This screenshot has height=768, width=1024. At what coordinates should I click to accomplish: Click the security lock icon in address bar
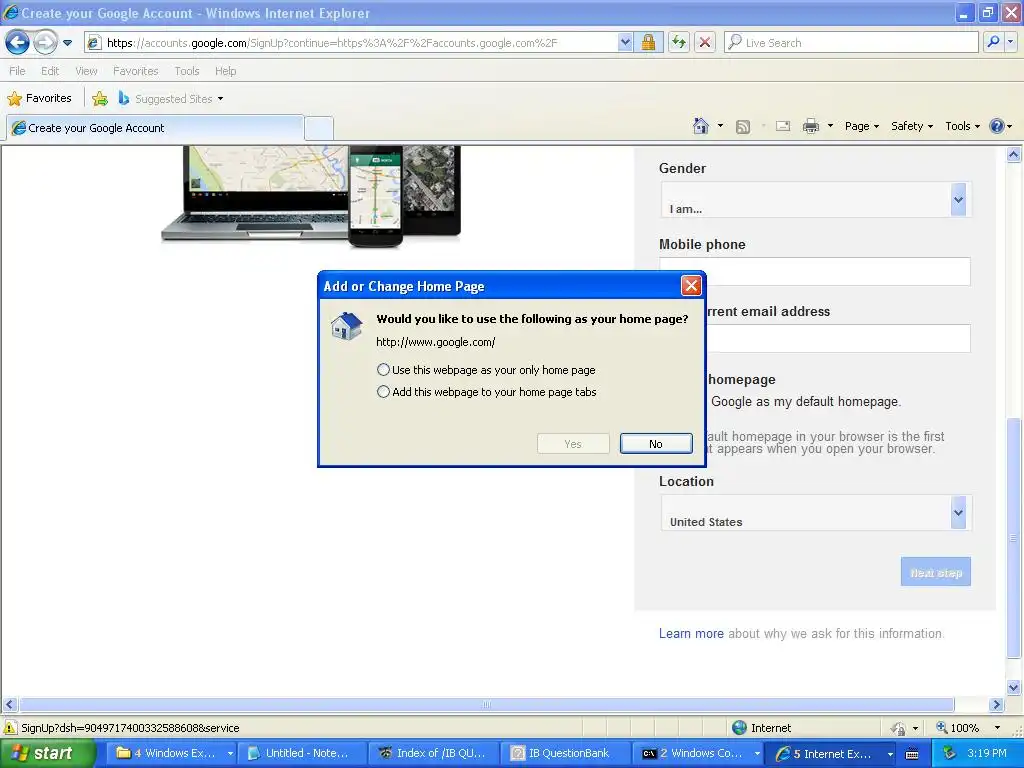pyautogui.click(x=648, y=43)
